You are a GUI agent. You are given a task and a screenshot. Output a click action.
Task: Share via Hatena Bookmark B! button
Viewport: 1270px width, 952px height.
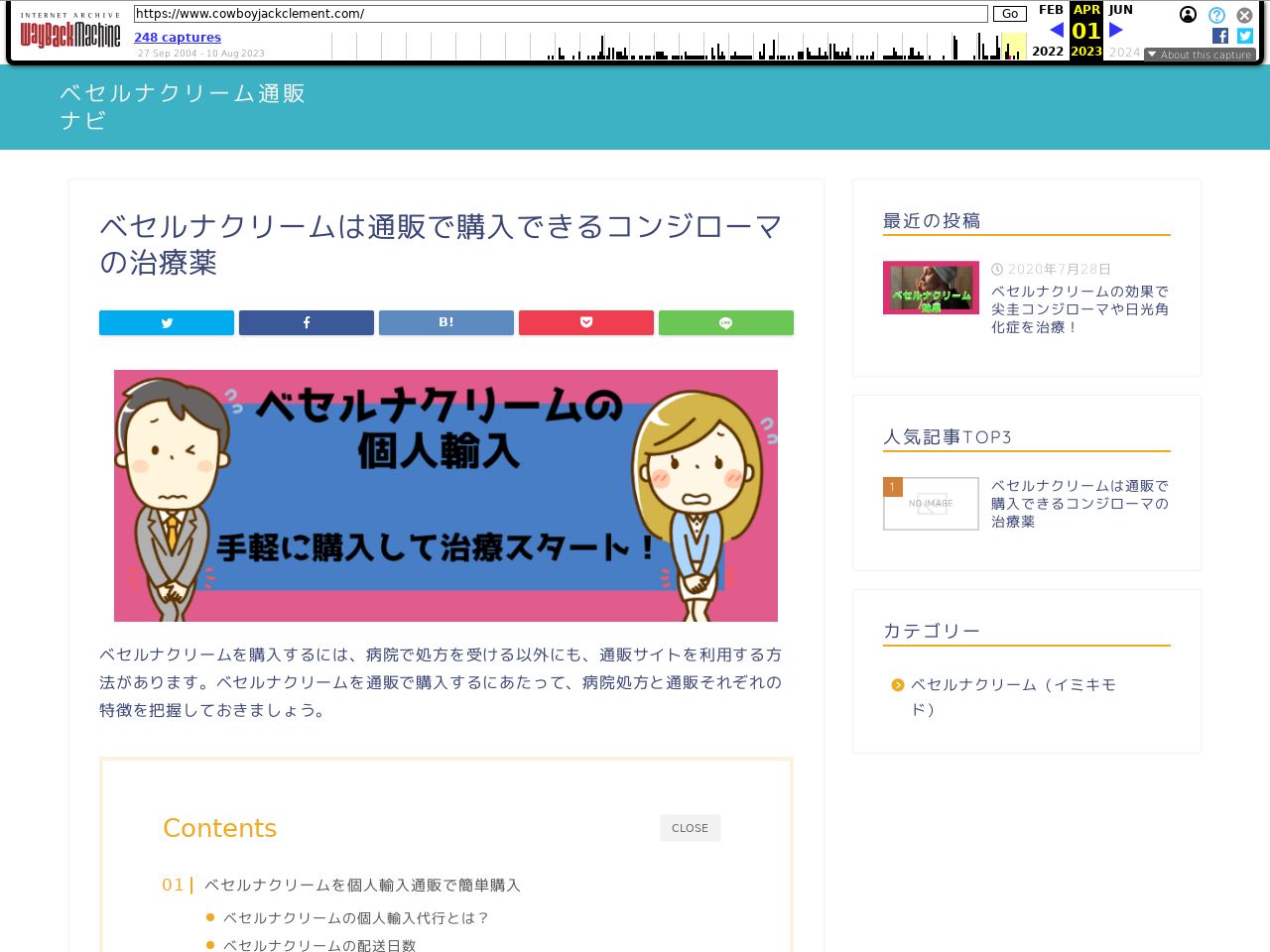click(446, 323)
